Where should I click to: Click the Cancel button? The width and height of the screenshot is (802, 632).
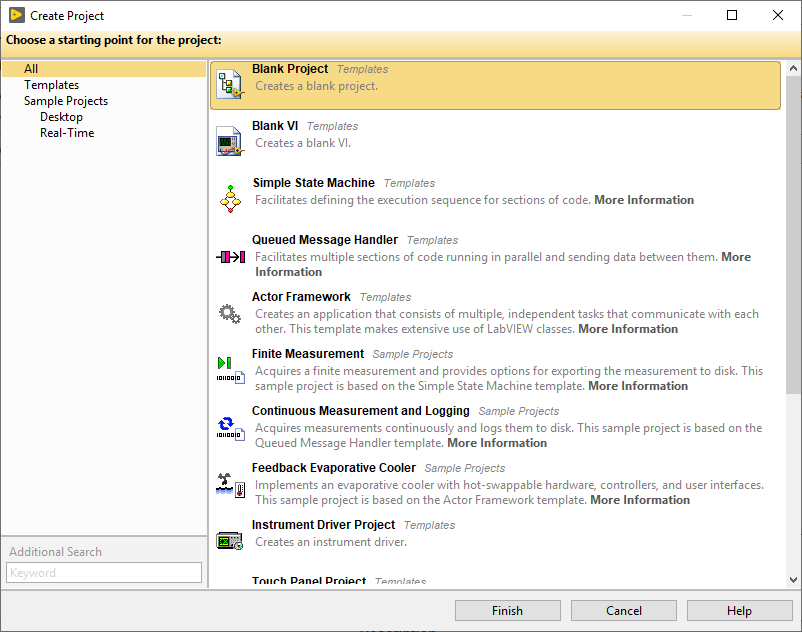tap(624, 611)
